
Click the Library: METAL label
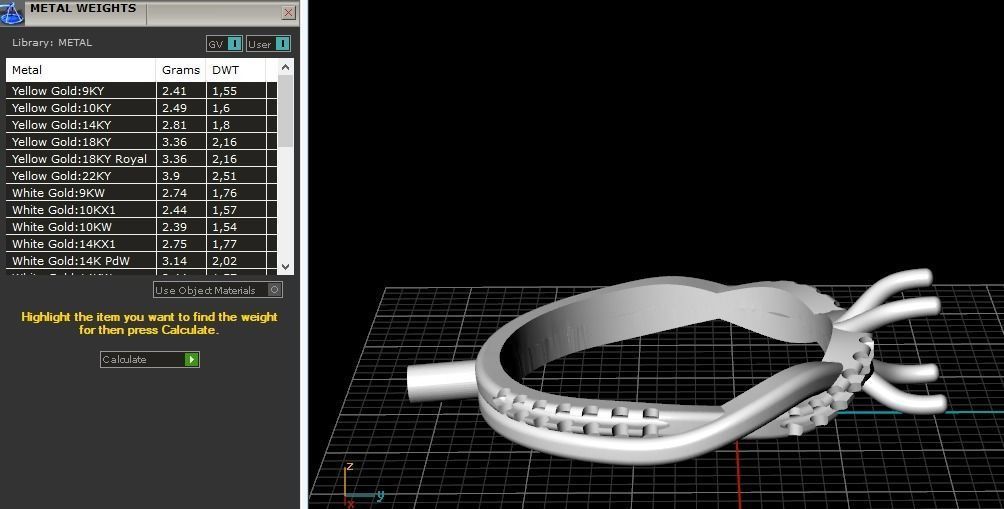52,42
